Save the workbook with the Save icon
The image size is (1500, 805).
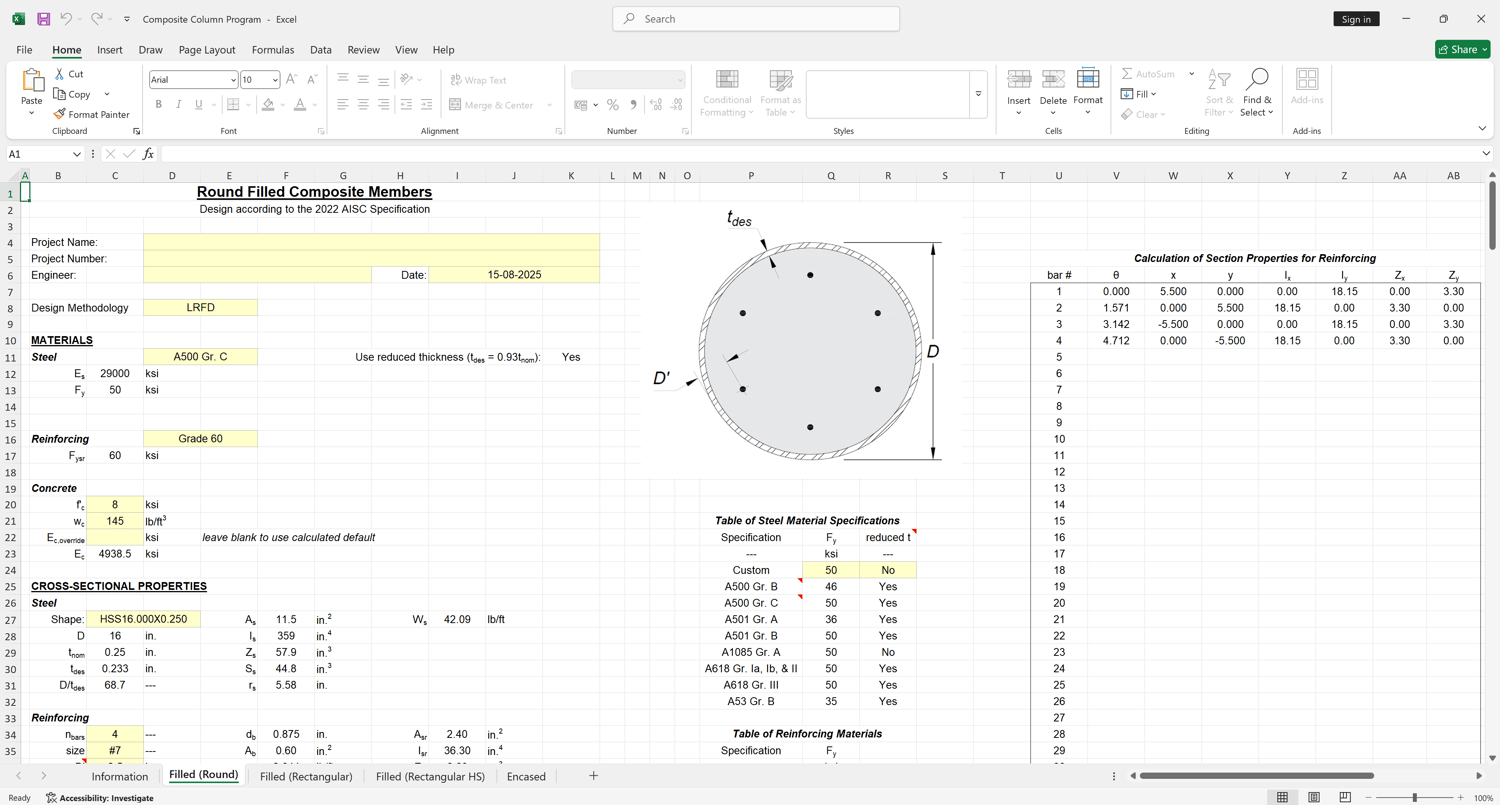pyautogui.click(x=43, y=19)
